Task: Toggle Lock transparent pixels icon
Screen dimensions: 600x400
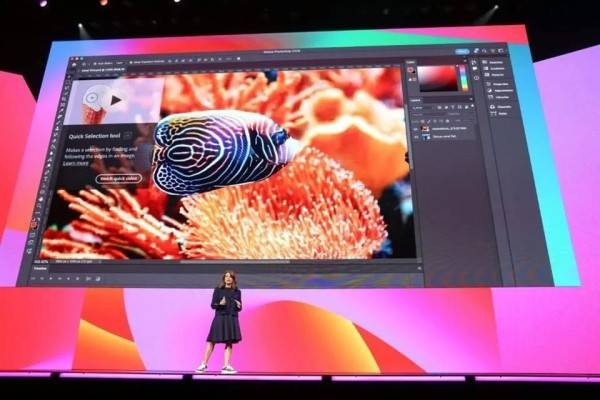Action: [x=422, y=121]
